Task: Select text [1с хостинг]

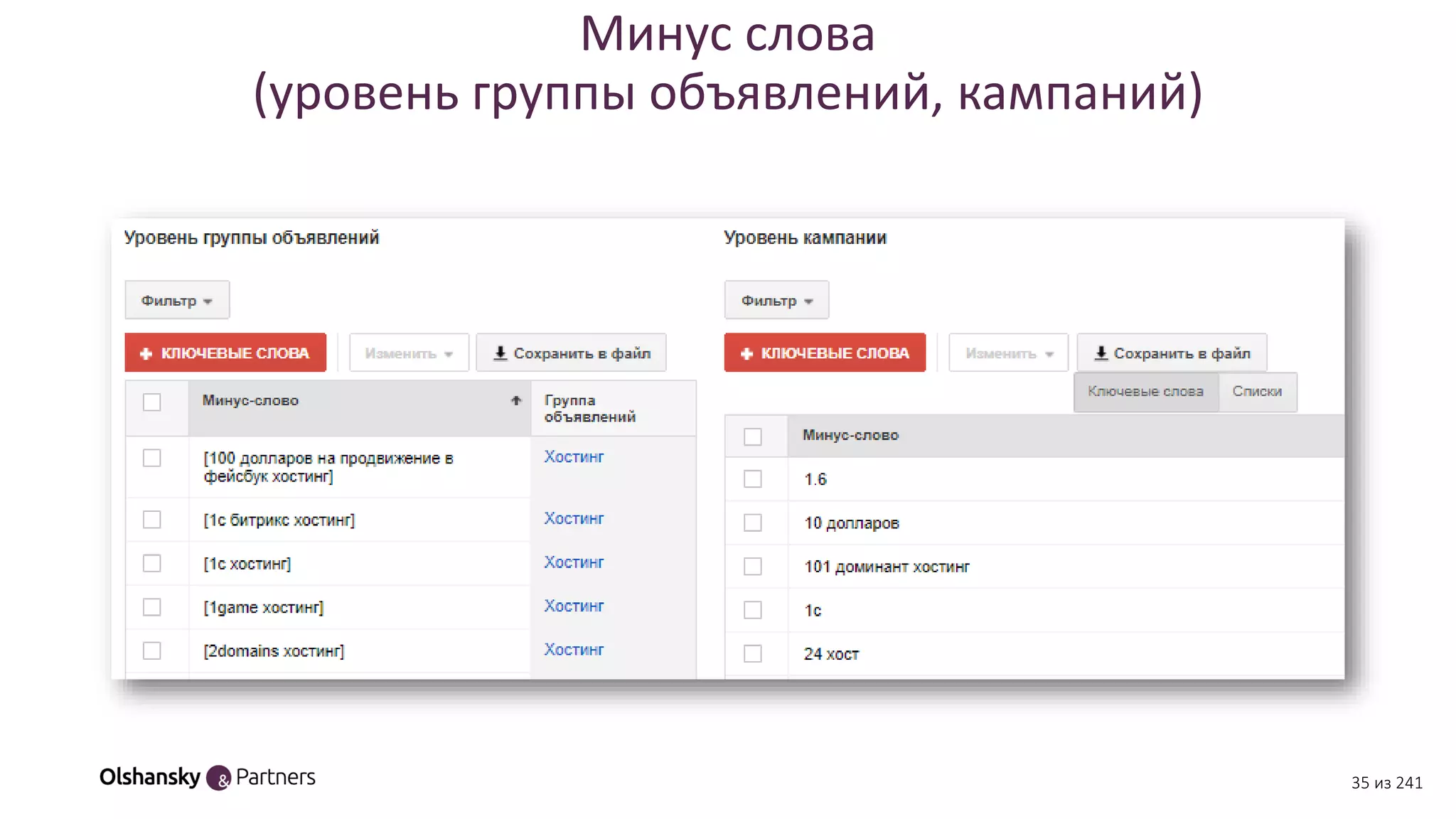Action: coord(247,564)
